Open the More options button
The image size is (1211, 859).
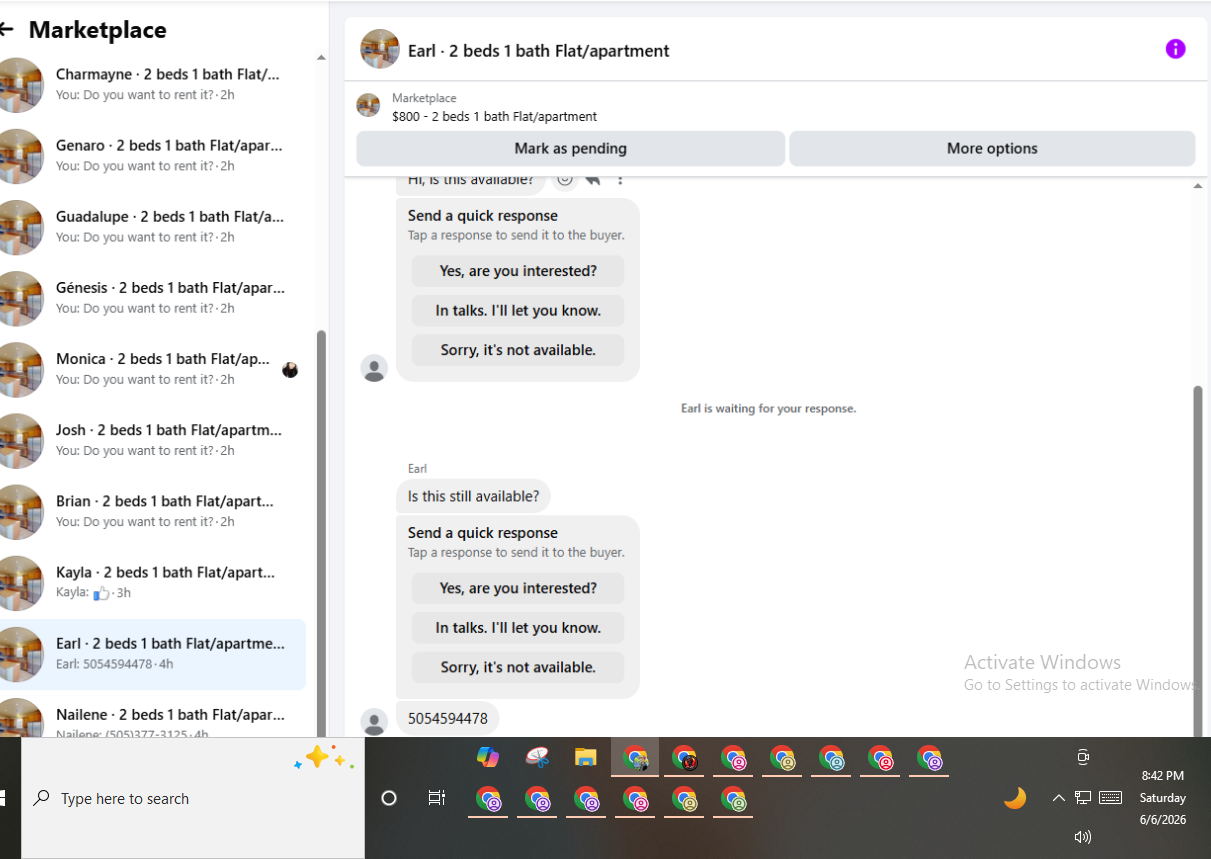tap(992, 148)
